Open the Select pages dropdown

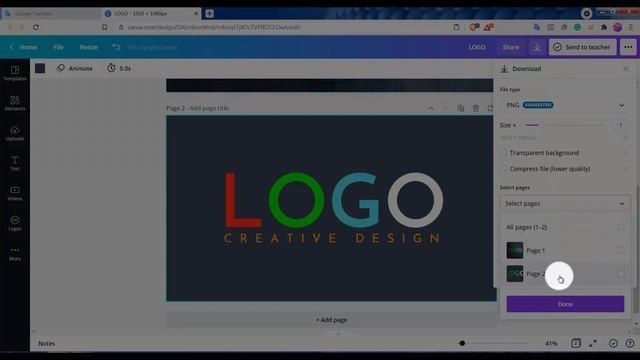click(565, 203)
